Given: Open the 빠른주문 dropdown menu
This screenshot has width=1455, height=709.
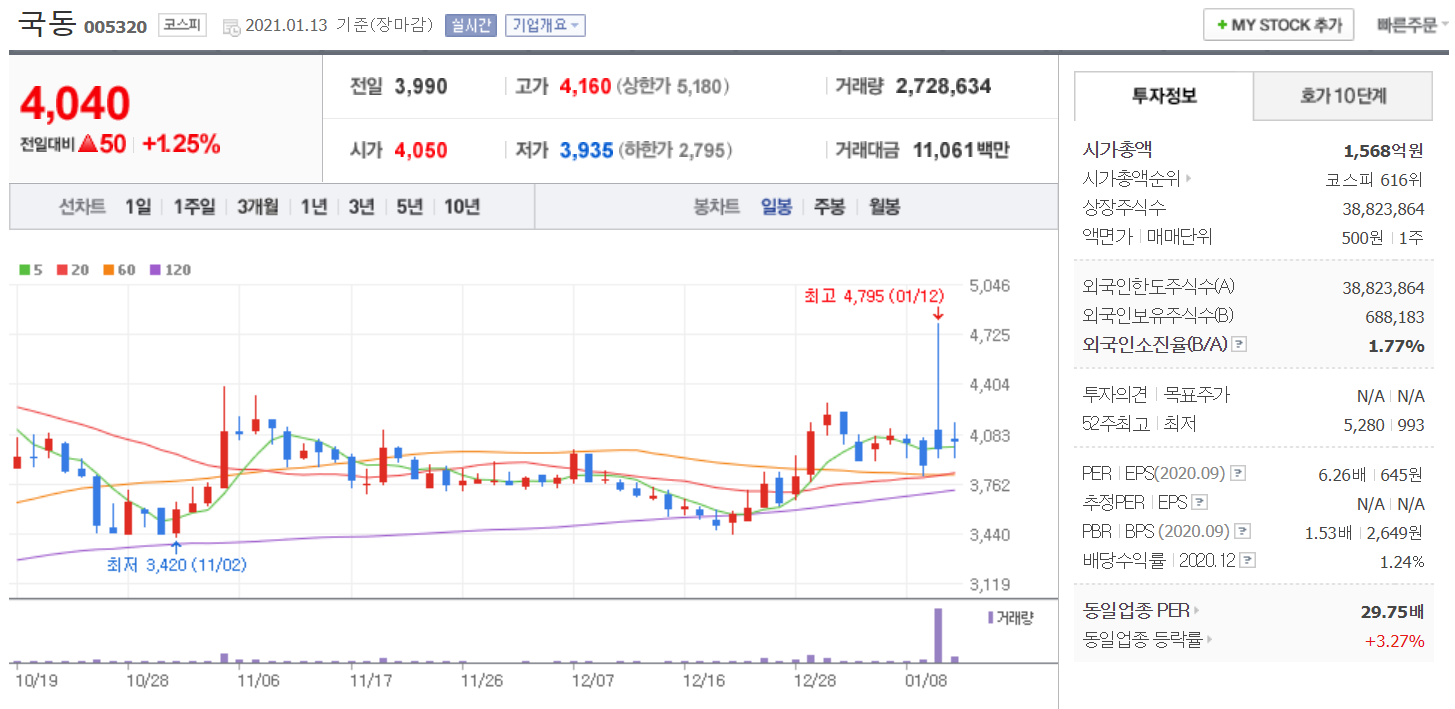Looking at the screenshot, I should pos(1412,24).
